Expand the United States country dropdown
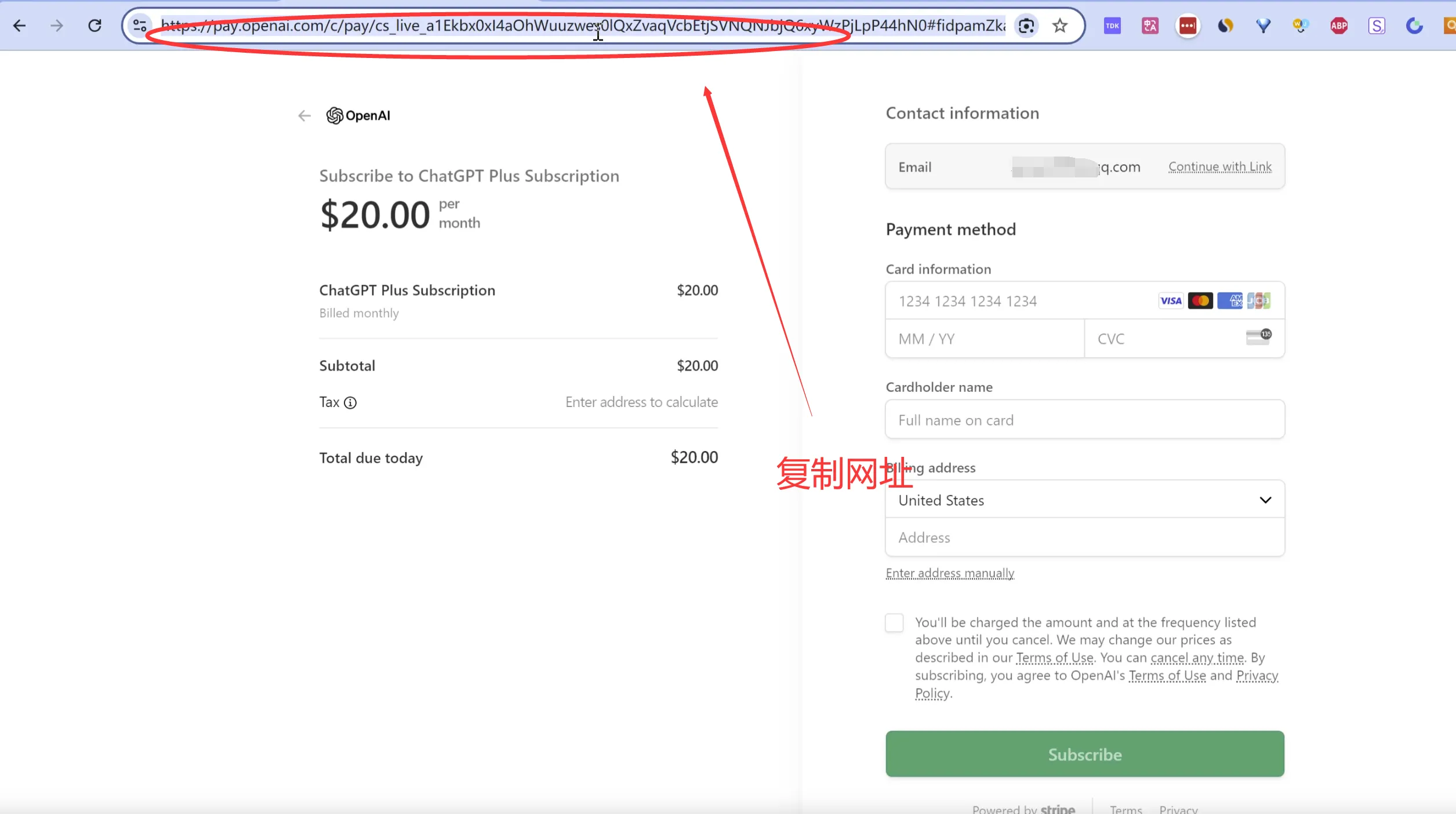1456x814 pixels. point(1084,500)
